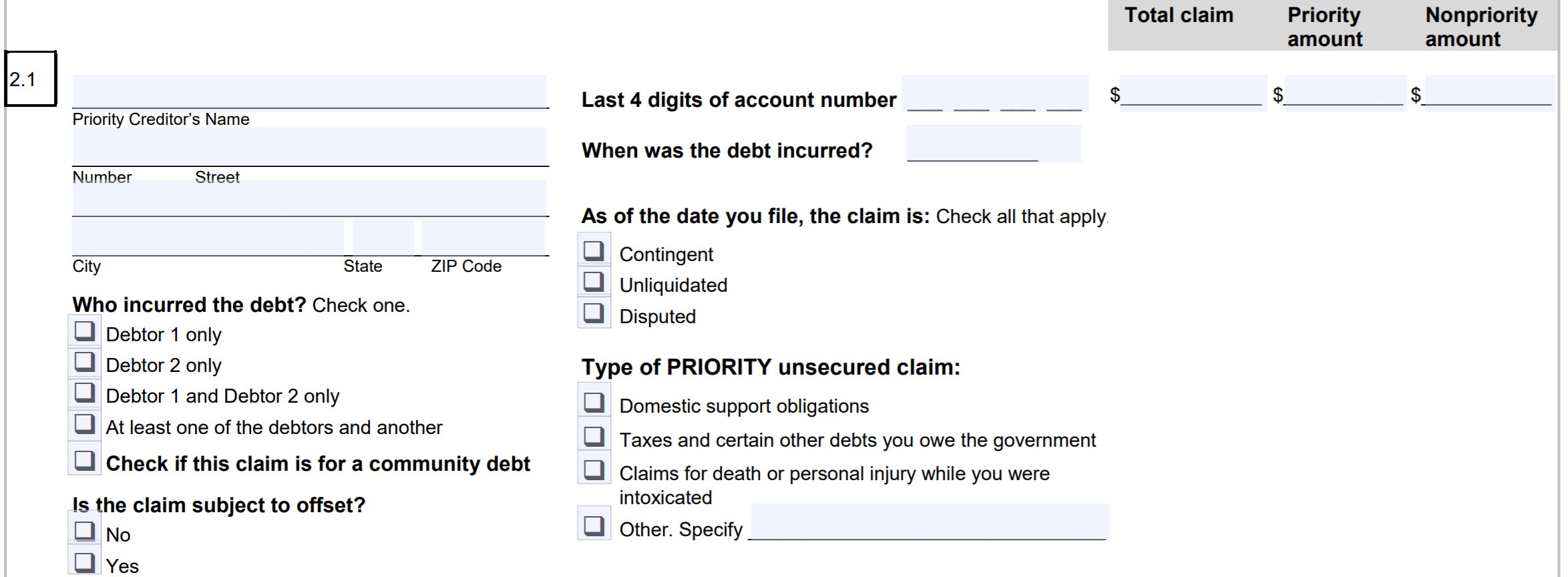Check At least one of the debtors and another

point(85,424)
